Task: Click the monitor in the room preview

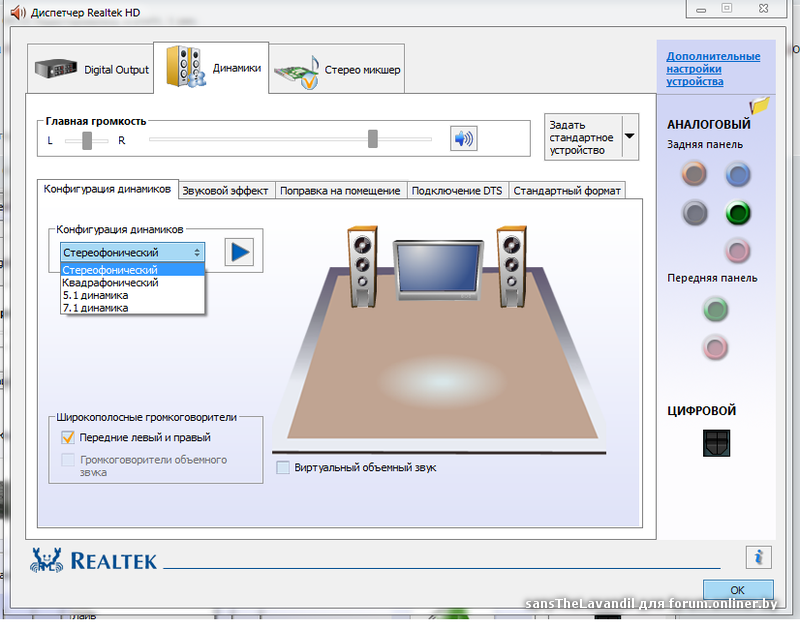Action: click(438, 269)
